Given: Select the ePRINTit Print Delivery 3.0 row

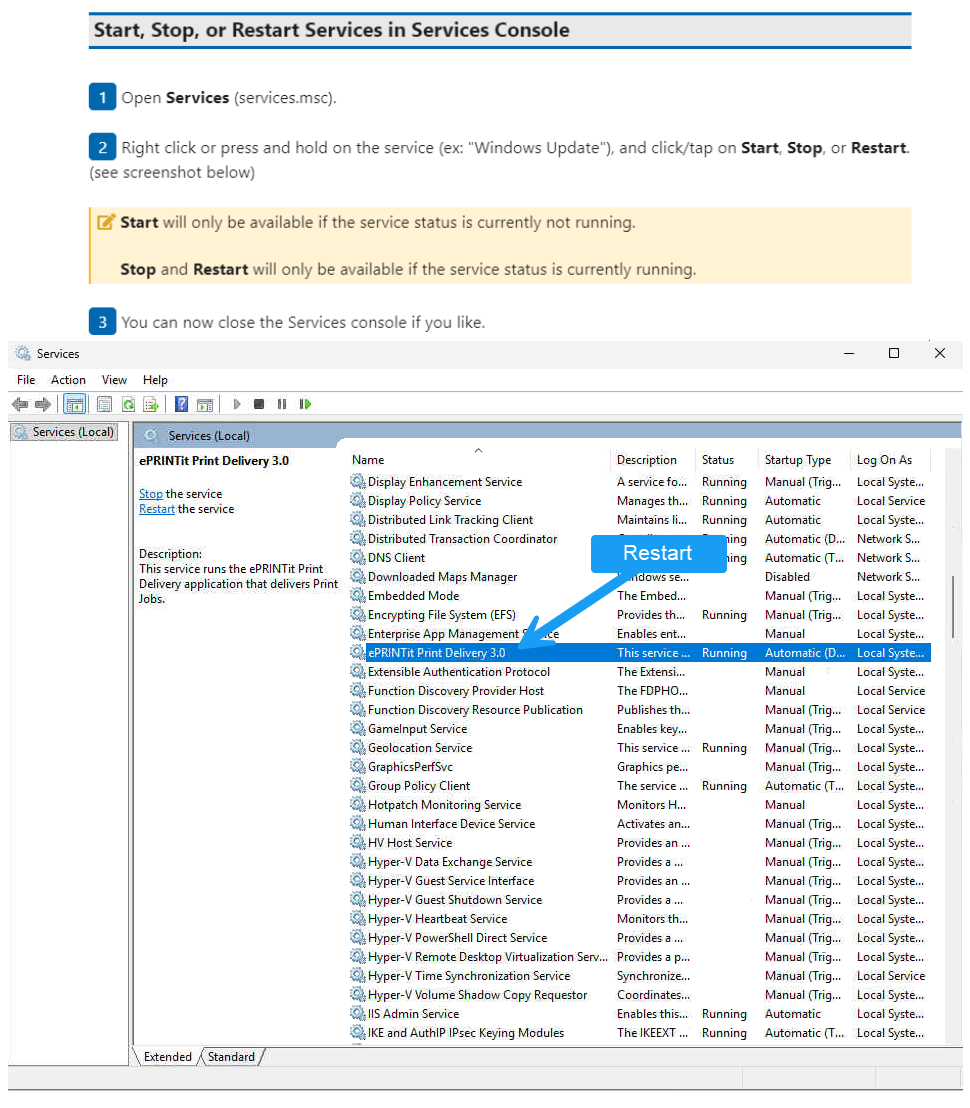Looking at the screenshot, I should (x=639, y=653).
